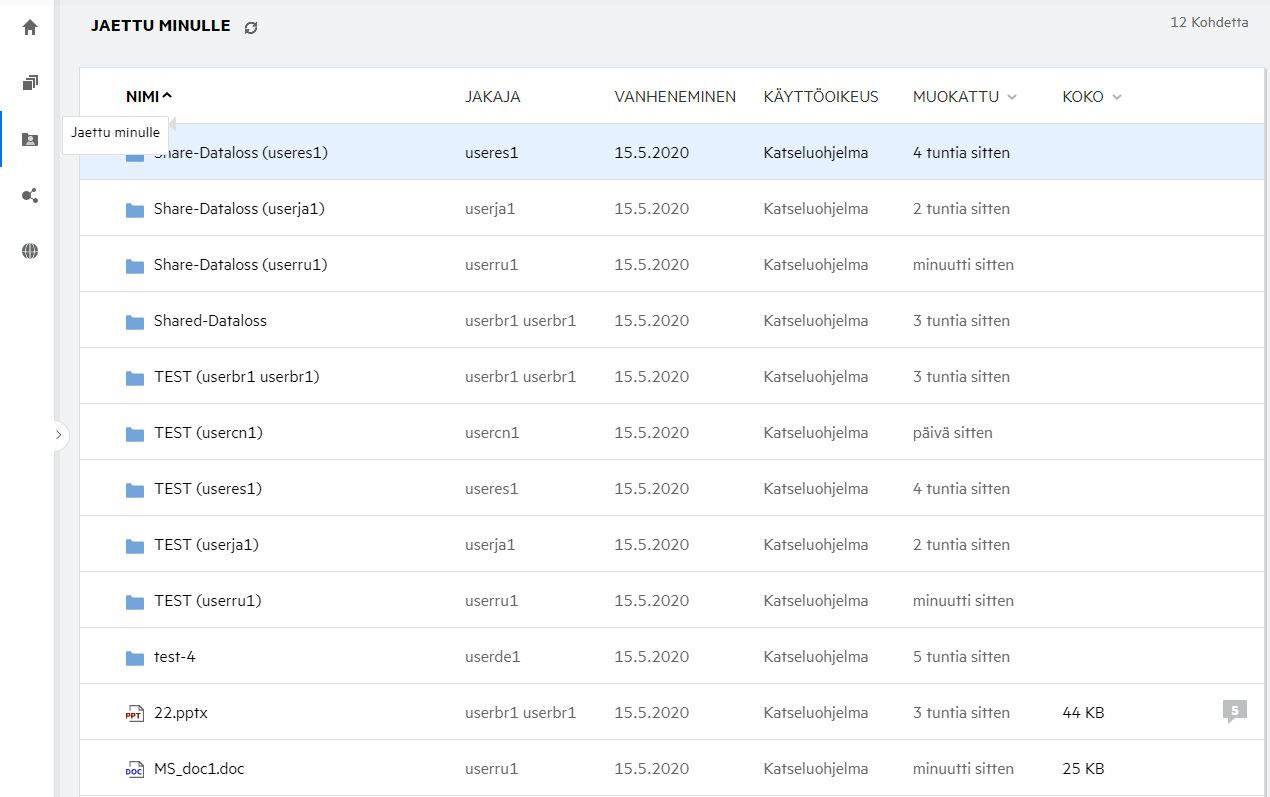Open the TEST (usercn1) folder
The image size is (1270, 797).
pyautogui.click(x=208, y=433)
